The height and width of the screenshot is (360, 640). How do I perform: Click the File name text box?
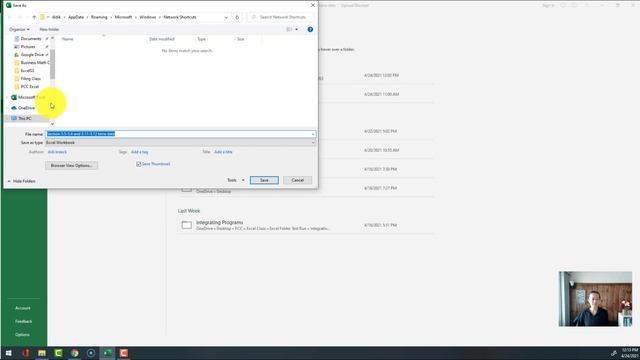pyautogui.click(x=178, y=134)
